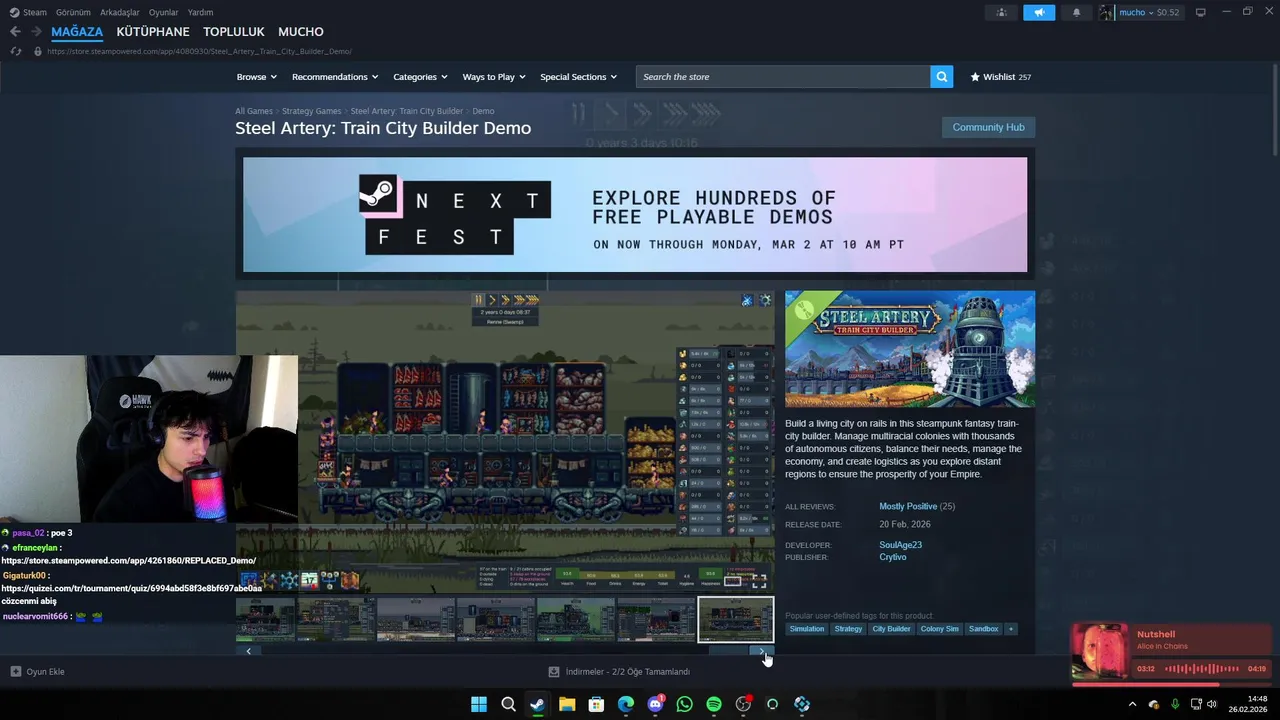Seek in the Nutshell song progress bar
The image size is (1280, 720).
point(1171,685)
